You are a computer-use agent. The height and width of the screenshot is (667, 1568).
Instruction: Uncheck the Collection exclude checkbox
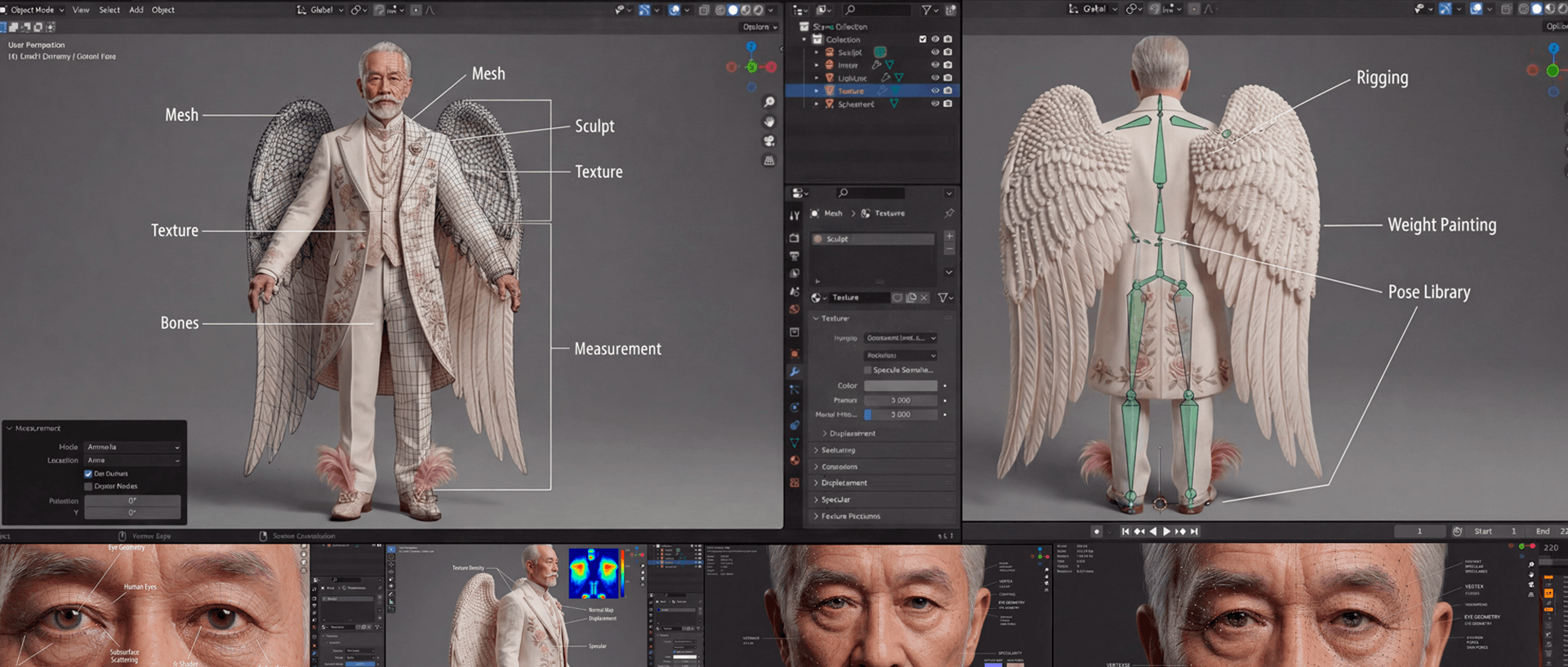point(923,39)
